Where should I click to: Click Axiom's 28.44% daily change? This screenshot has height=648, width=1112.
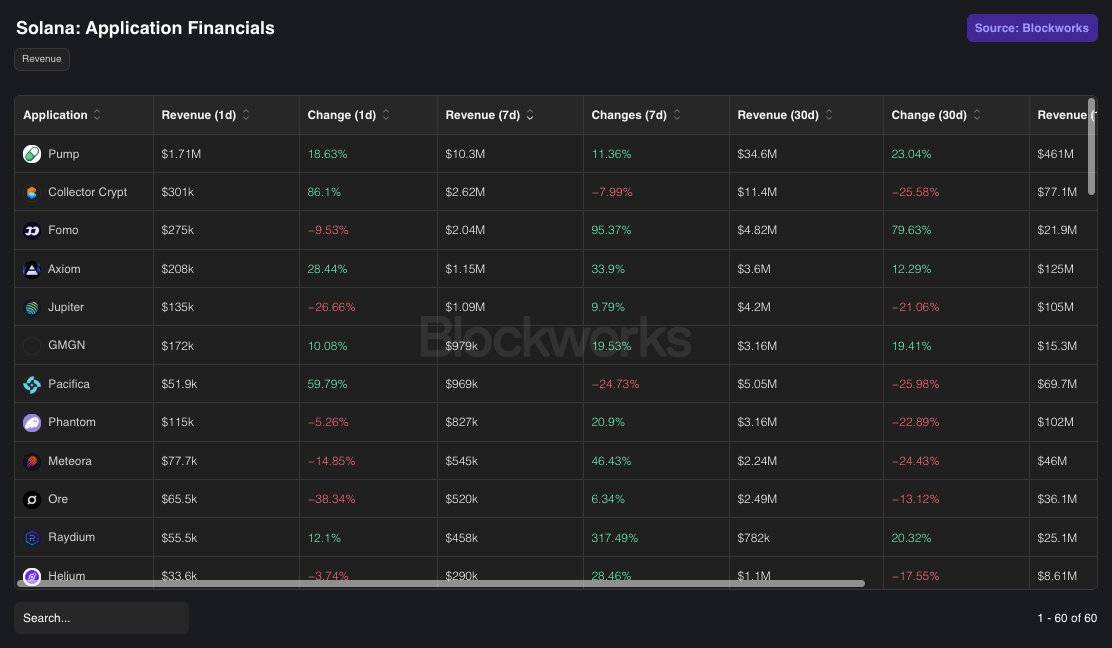327,269
